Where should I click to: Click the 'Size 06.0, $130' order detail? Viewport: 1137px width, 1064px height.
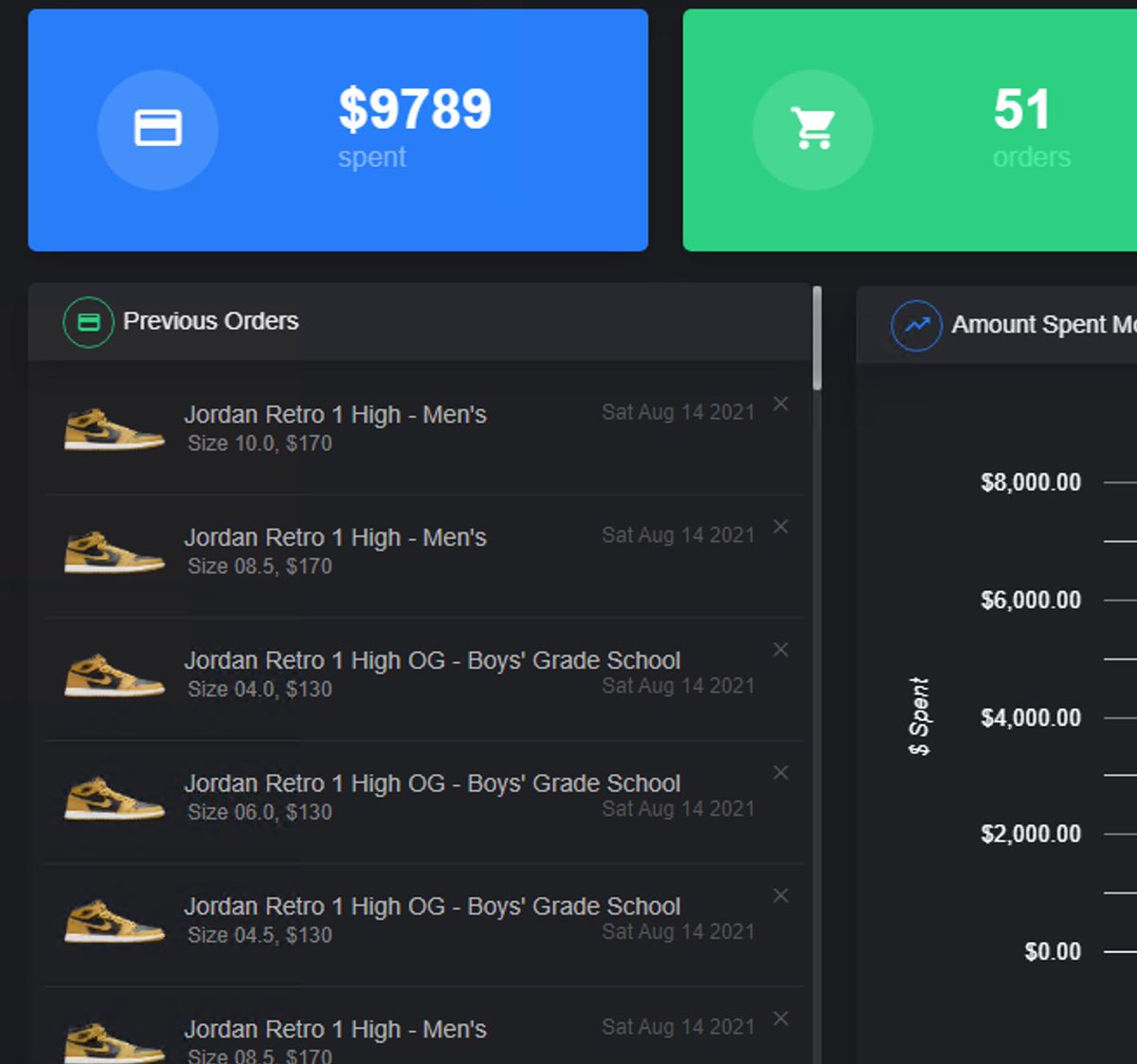click(x=260, y=813)
